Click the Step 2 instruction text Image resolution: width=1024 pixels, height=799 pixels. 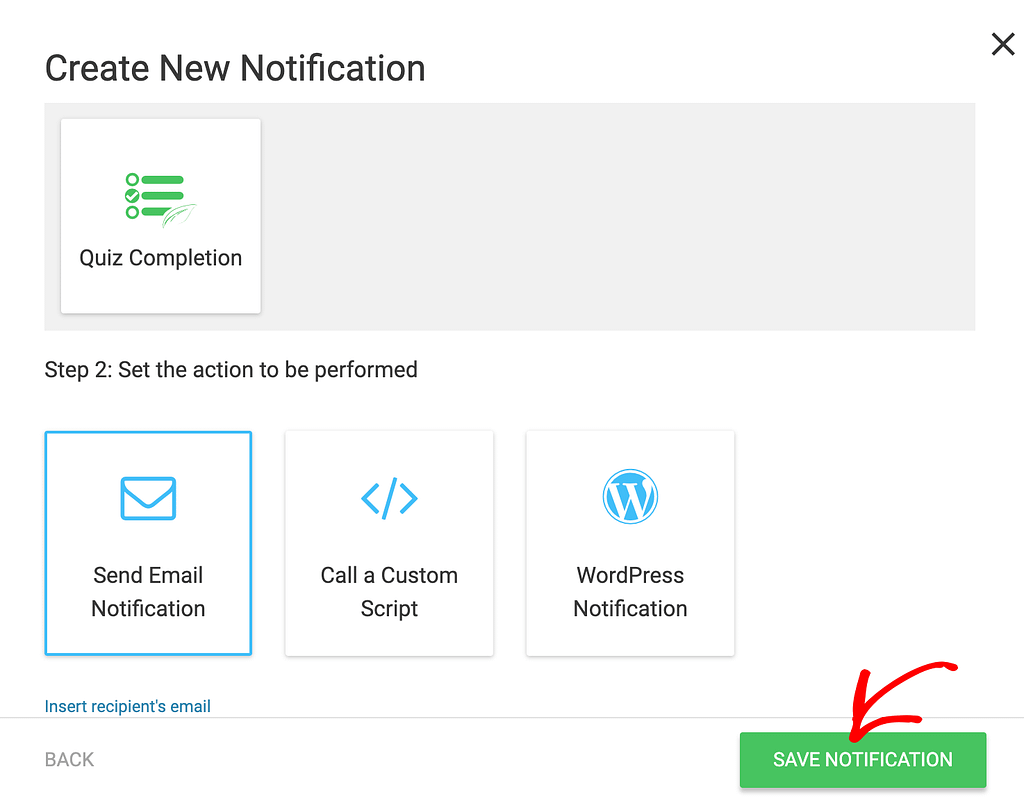coord(231,370)
